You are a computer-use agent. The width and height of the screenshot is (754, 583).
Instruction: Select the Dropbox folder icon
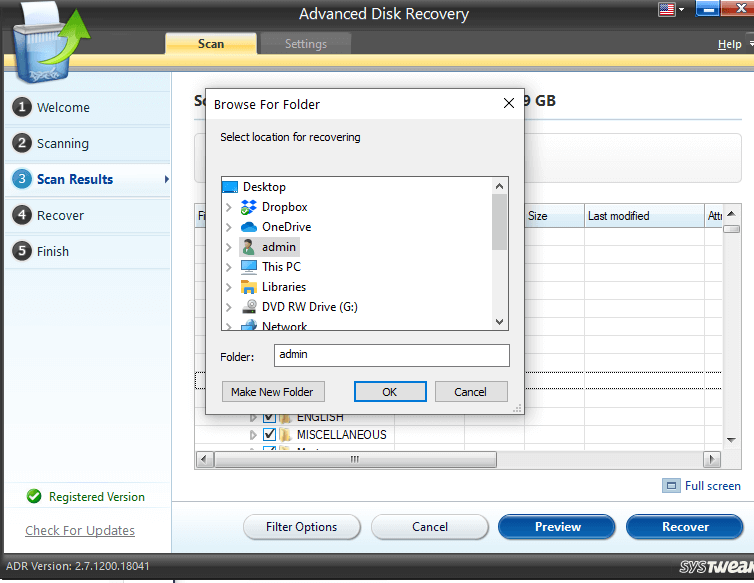coord(249,207)
